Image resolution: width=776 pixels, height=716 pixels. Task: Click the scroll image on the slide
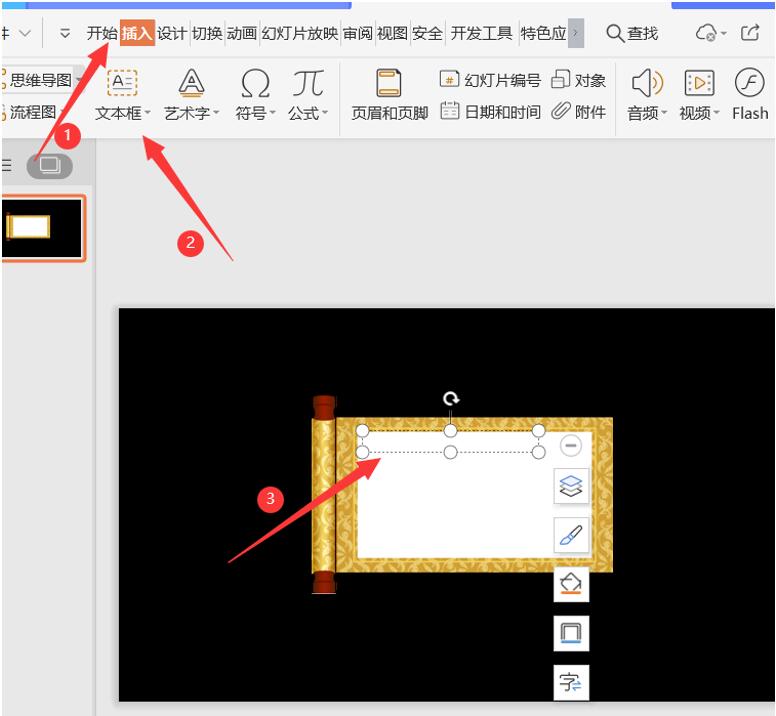[x=462, y=494]
